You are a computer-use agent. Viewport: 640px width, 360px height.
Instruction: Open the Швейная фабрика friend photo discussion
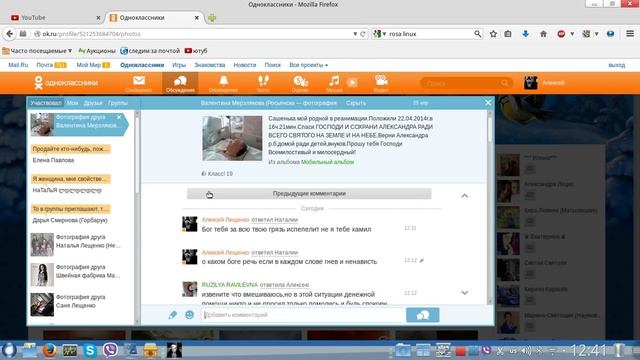76,274
